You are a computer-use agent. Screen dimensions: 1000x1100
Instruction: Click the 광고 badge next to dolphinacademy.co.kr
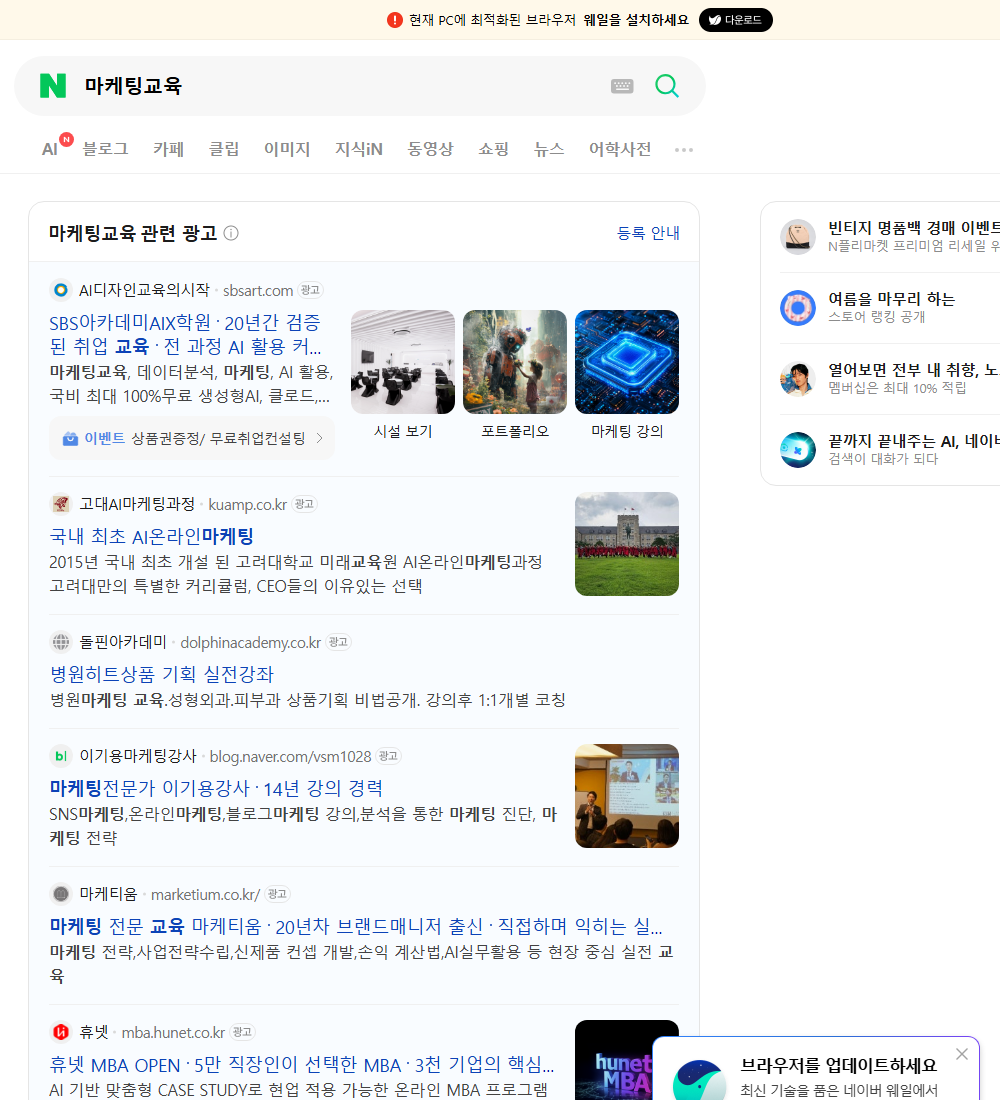pos(338,642)
